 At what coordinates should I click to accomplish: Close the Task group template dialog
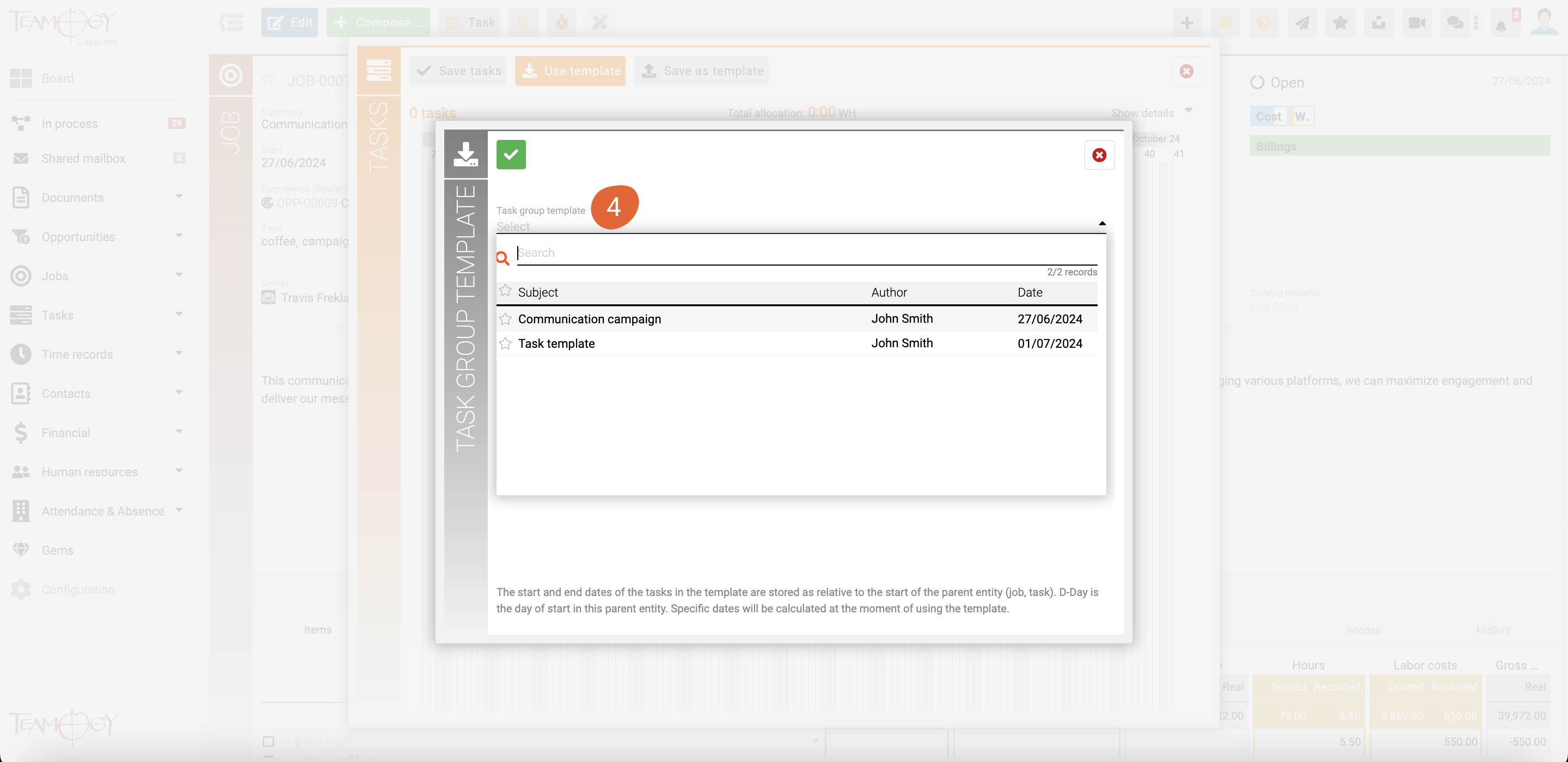tap(1099, 155)
